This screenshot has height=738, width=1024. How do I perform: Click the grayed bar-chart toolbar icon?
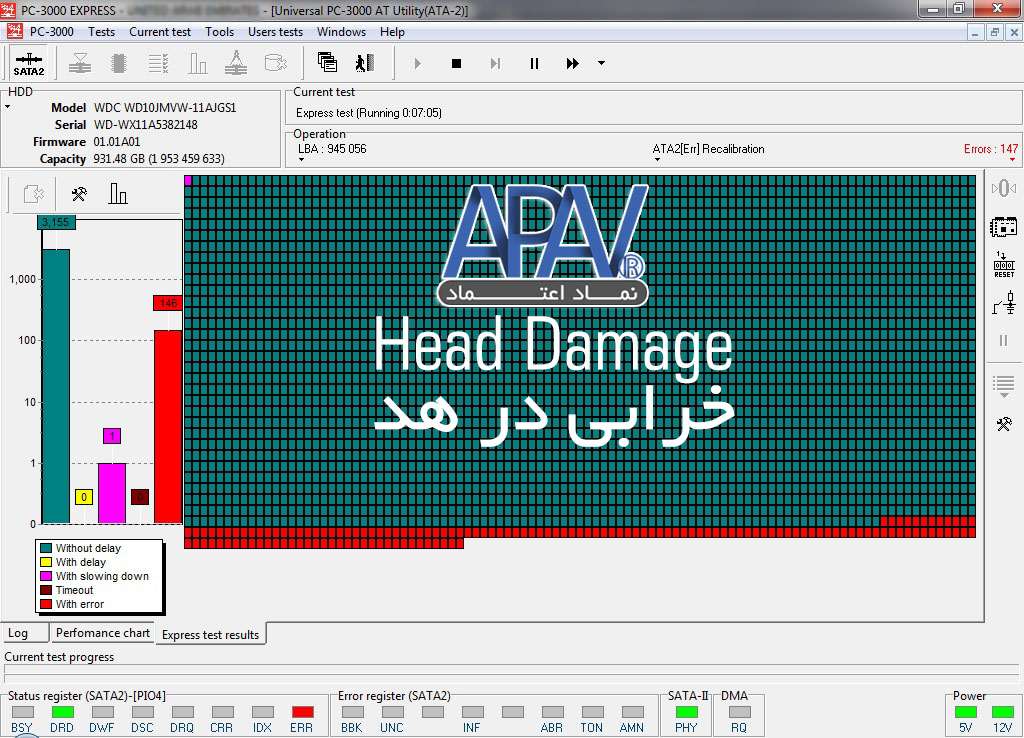[197, 63]
